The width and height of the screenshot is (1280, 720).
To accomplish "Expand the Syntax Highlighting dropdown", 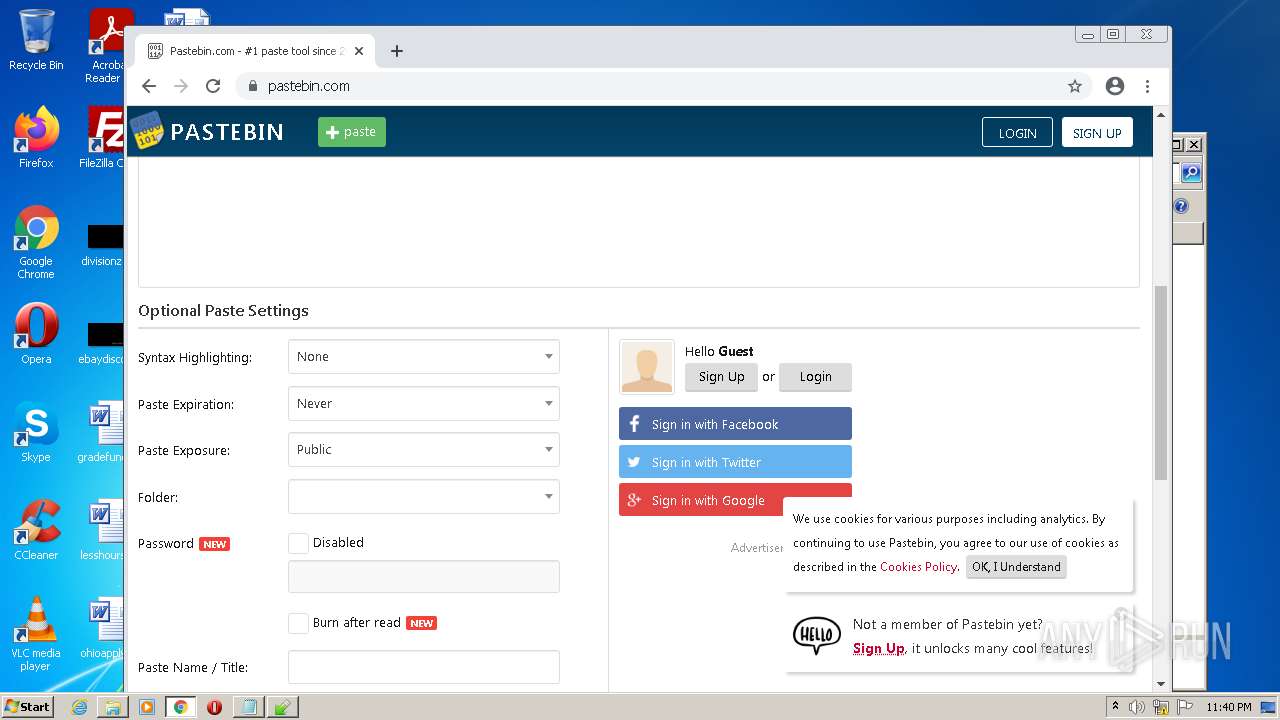I will [424, 357].
